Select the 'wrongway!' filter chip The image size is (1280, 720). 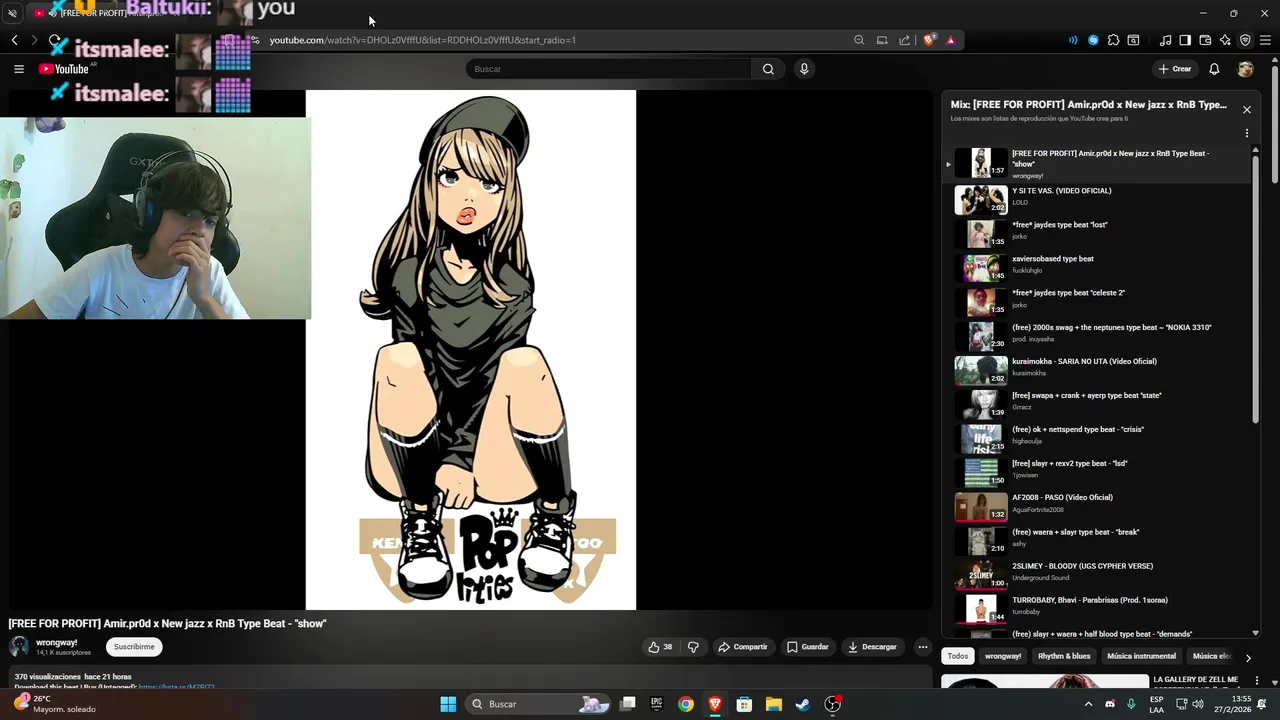pos(1003,656)
